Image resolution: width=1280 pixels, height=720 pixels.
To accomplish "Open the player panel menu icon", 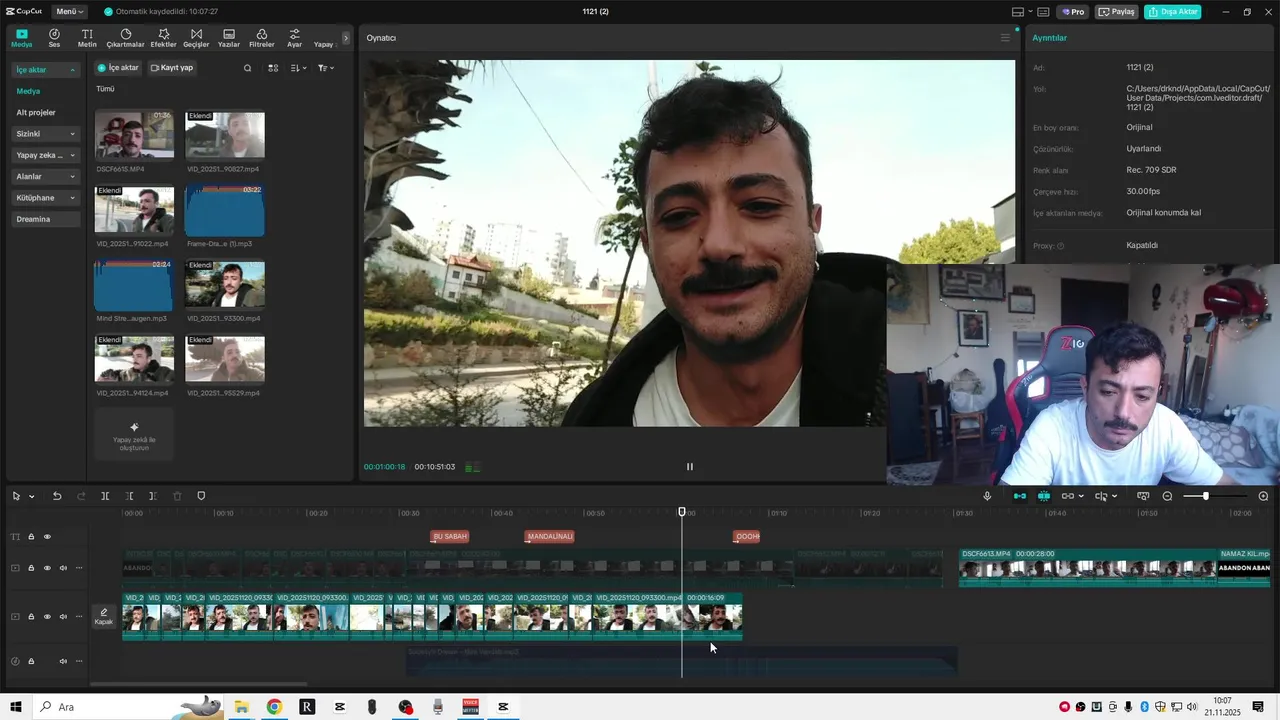I will coord(1005,38).
